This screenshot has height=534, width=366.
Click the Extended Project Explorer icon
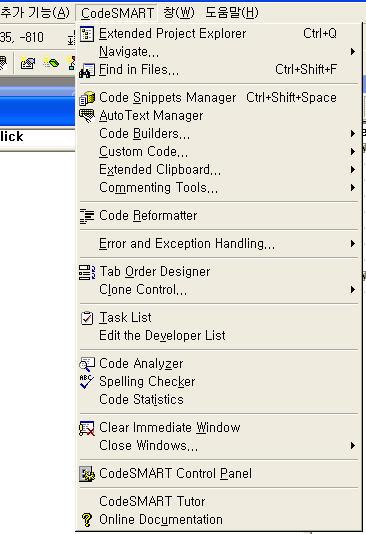[x=87, y=34]
